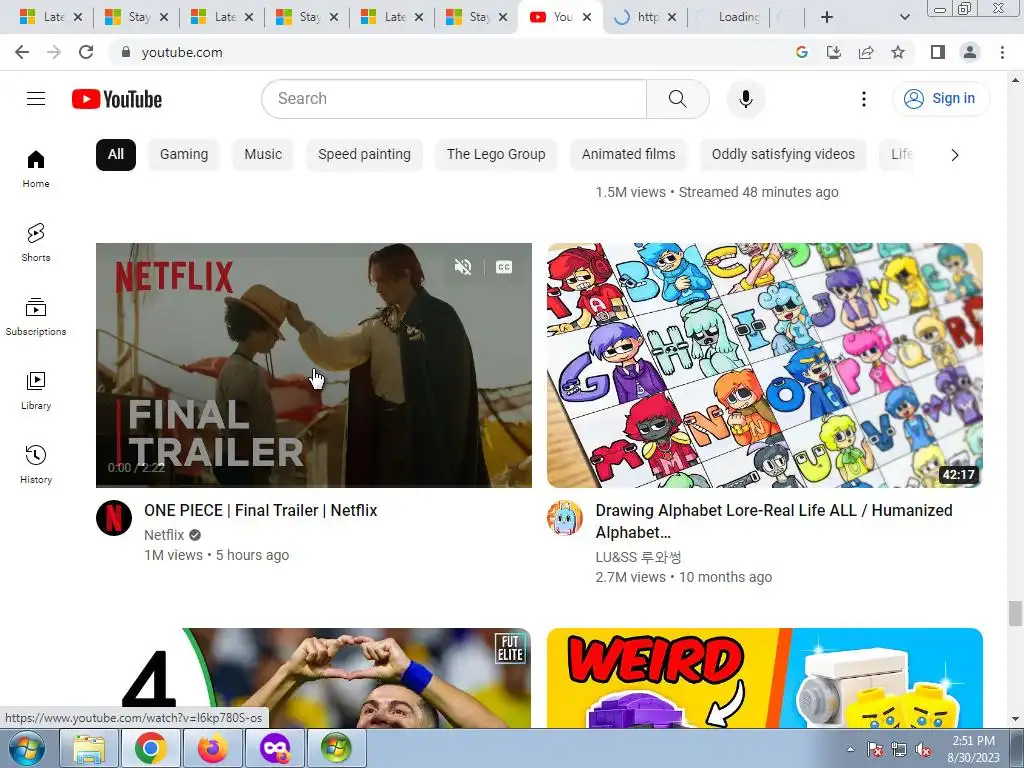The image size is (1024, 768).
Task: Open Shorts in the sidebar
Action: click(x=36, y=243)
